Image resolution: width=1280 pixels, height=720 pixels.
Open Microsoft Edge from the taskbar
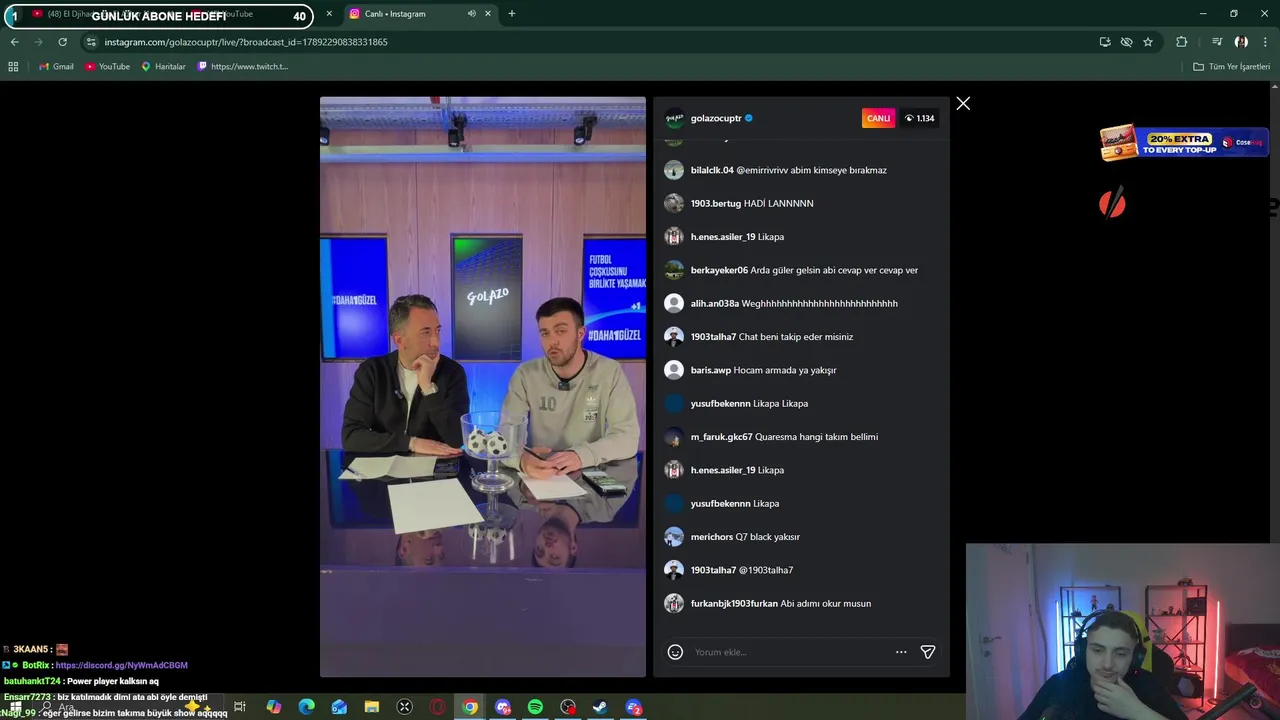point(306,707)
